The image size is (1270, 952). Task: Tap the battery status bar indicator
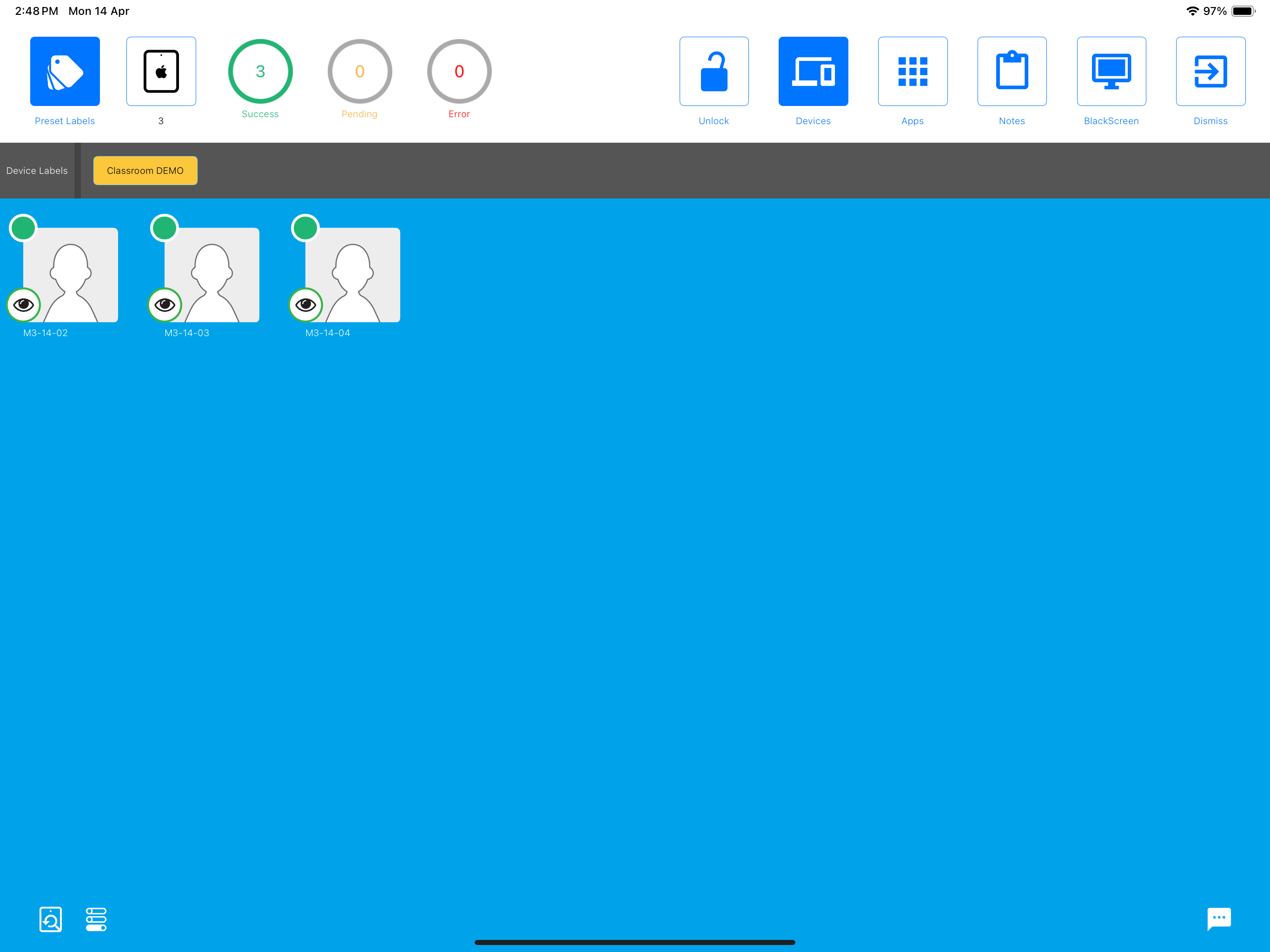[1243, 11]
